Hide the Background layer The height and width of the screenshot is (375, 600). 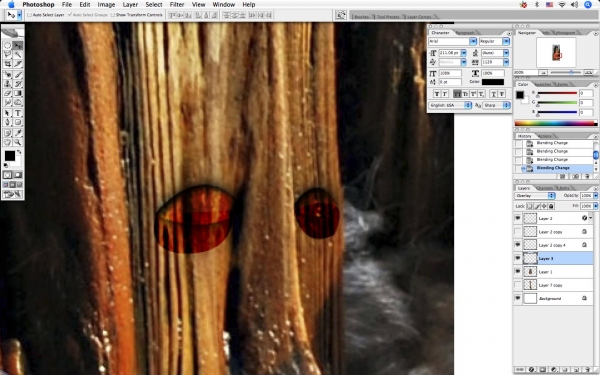coord(518,298)
